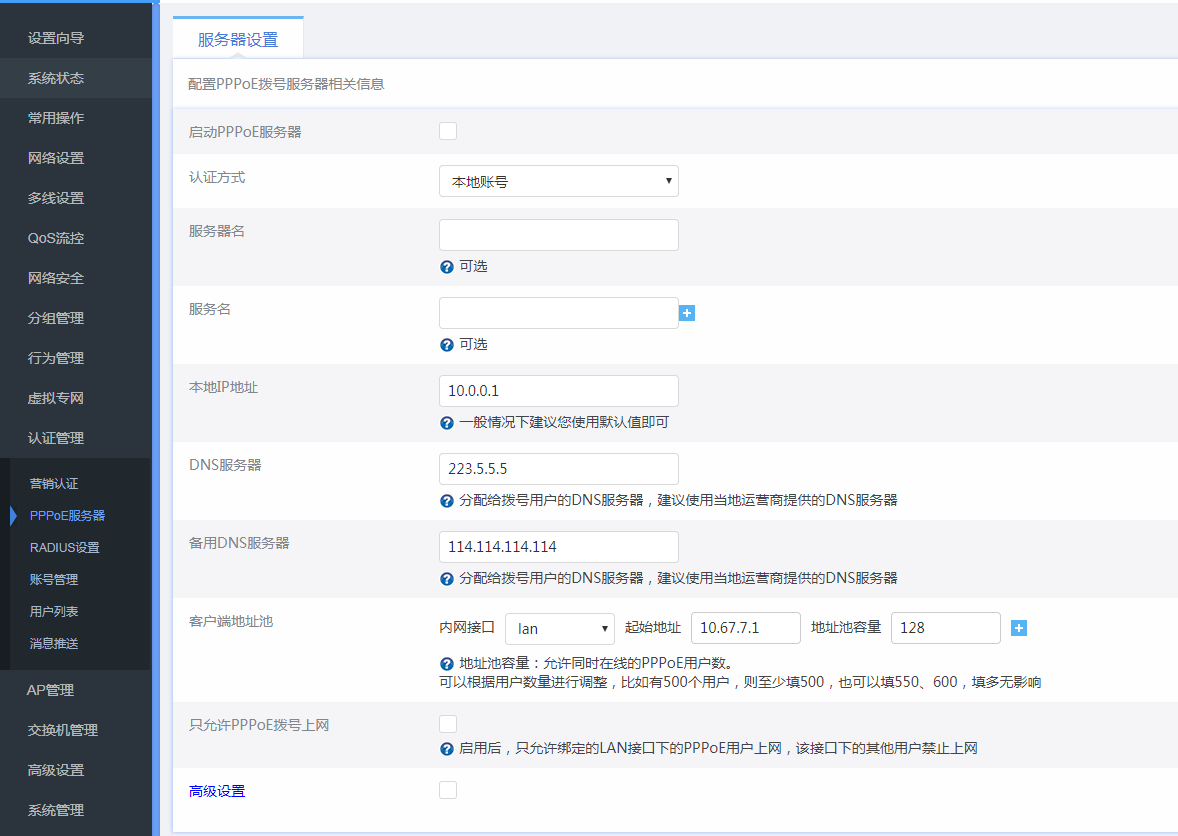Click help icon for 地址池容量 description
Image resolution: width=1178 pixels, height=836 pixels.
447,663
